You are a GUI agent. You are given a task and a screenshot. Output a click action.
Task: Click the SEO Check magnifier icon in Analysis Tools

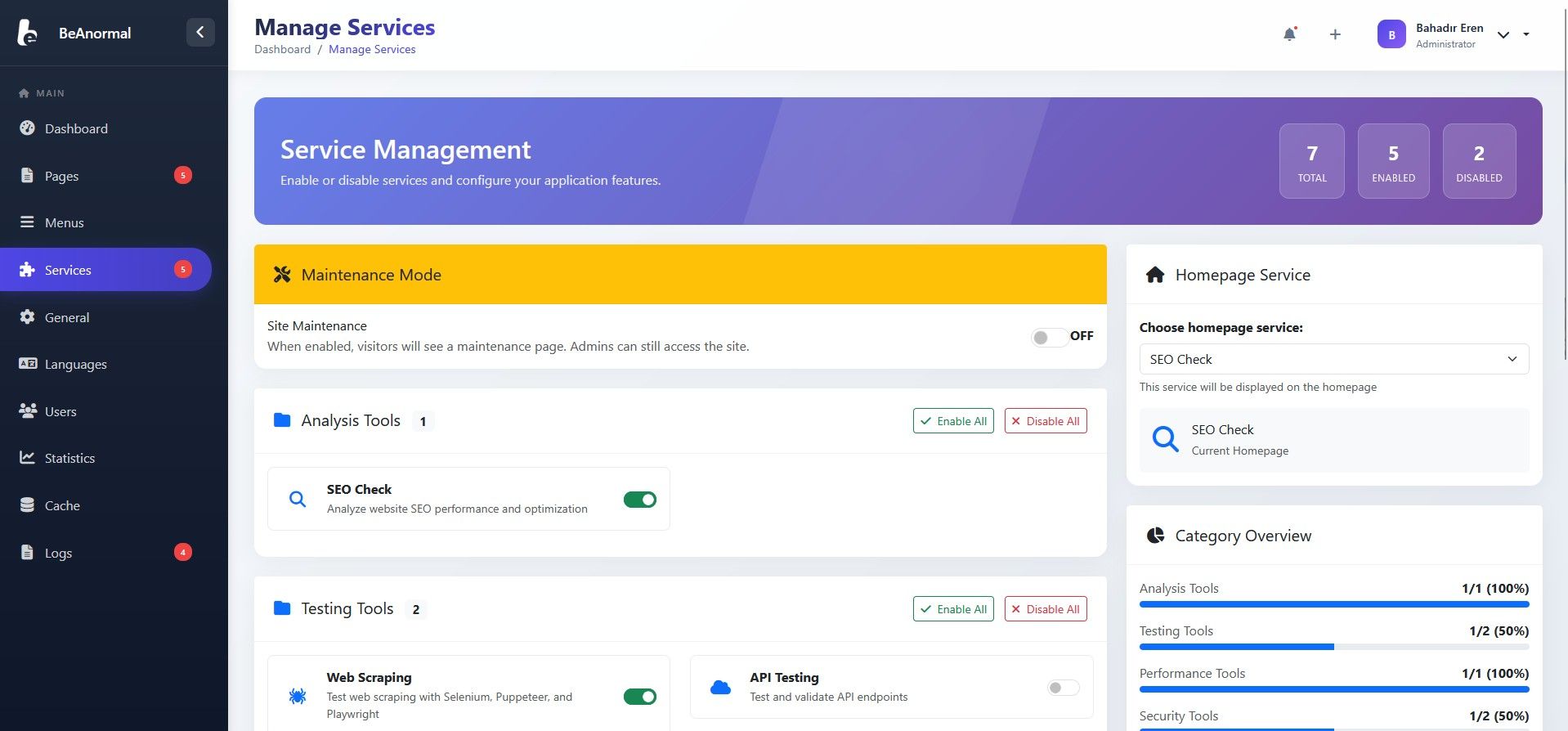[x=298, y=499]
